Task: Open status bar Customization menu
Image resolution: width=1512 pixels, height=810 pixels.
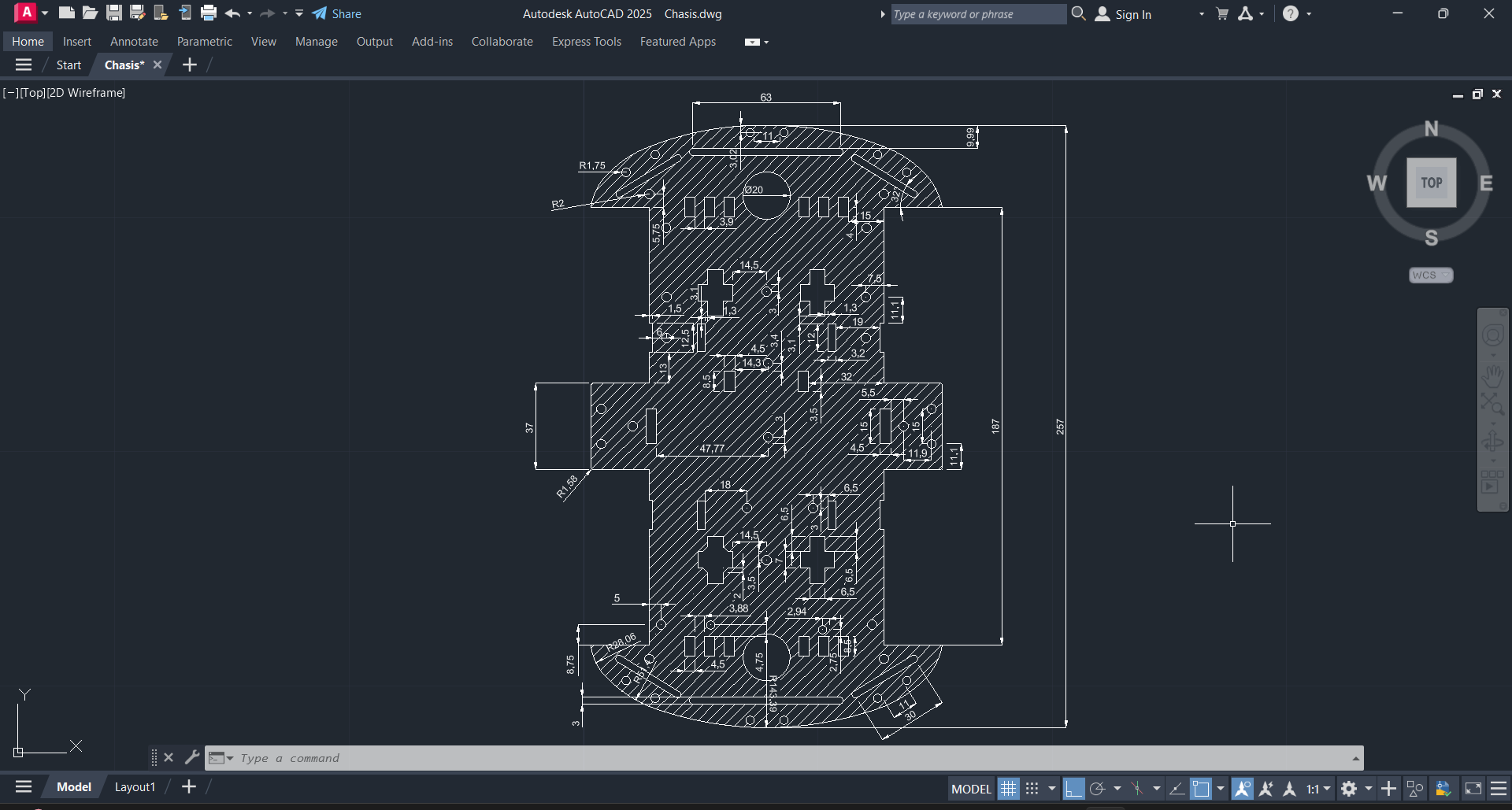Action: point(1499,788)
